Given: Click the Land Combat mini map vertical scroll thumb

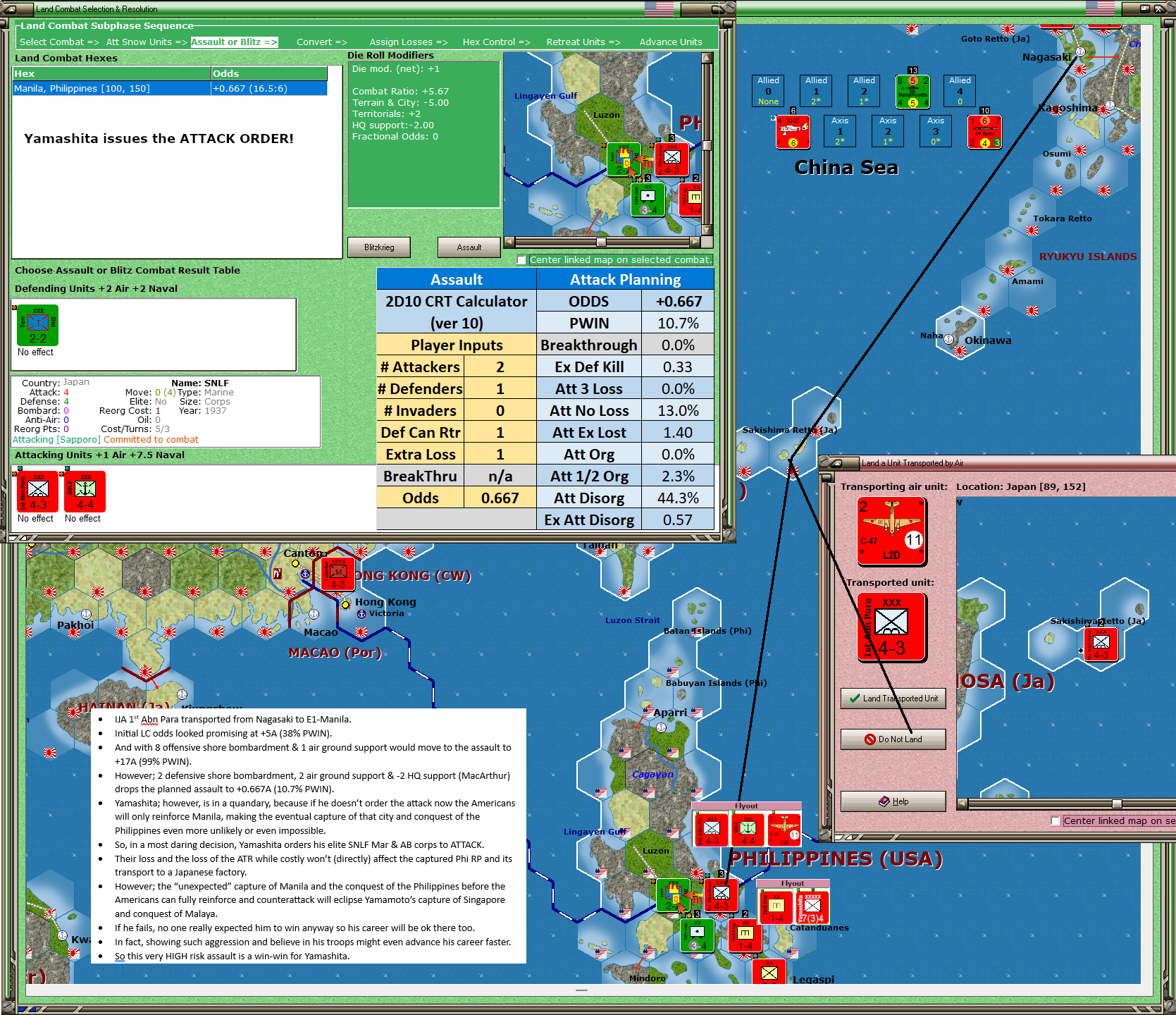Looking at the screenshot, I should pyautogui.click(x=707, y=145).
